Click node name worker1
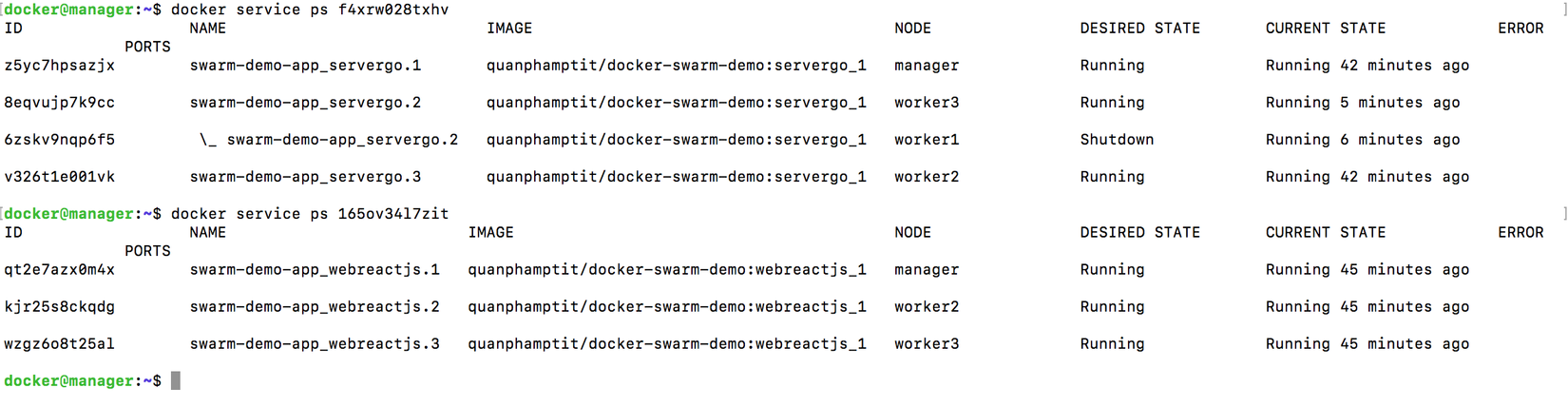 (x=927, y=140)
